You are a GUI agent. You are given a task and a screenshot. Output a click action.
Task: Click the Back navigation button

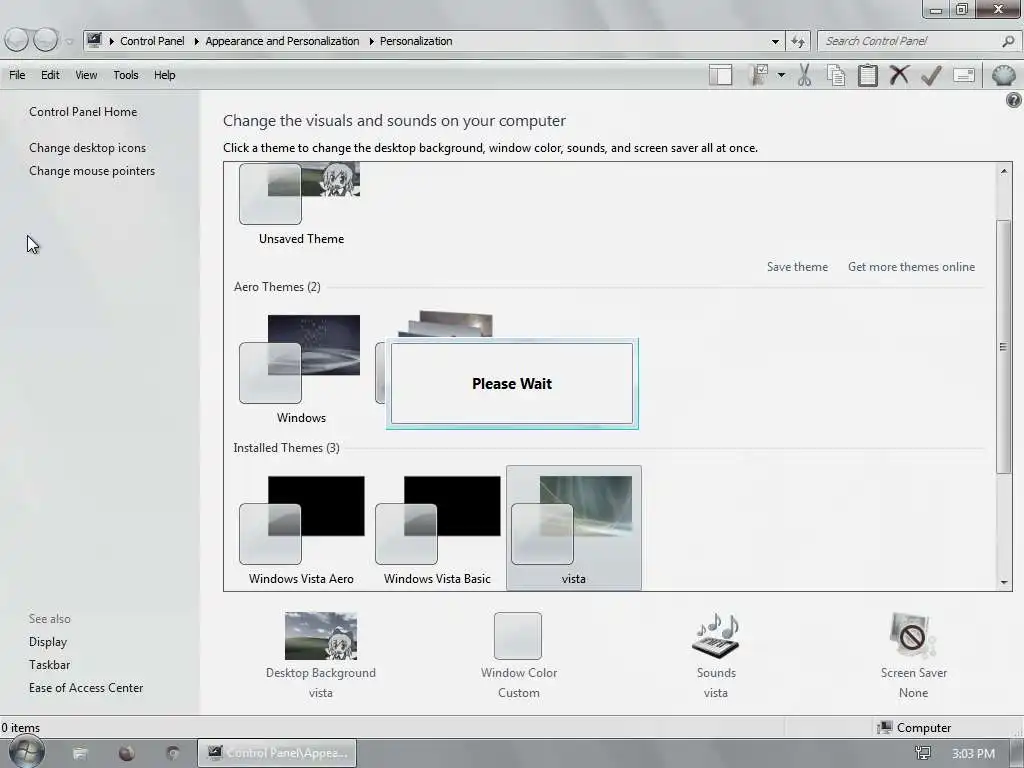(x=17, y=40)
